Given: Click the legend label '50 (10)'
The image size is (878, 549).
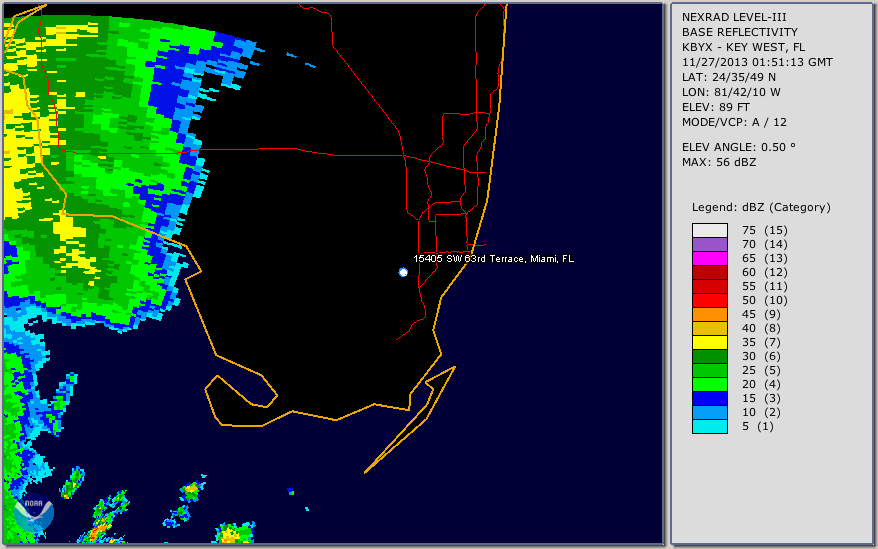Looking at the screenshot, I should [764, 300].
